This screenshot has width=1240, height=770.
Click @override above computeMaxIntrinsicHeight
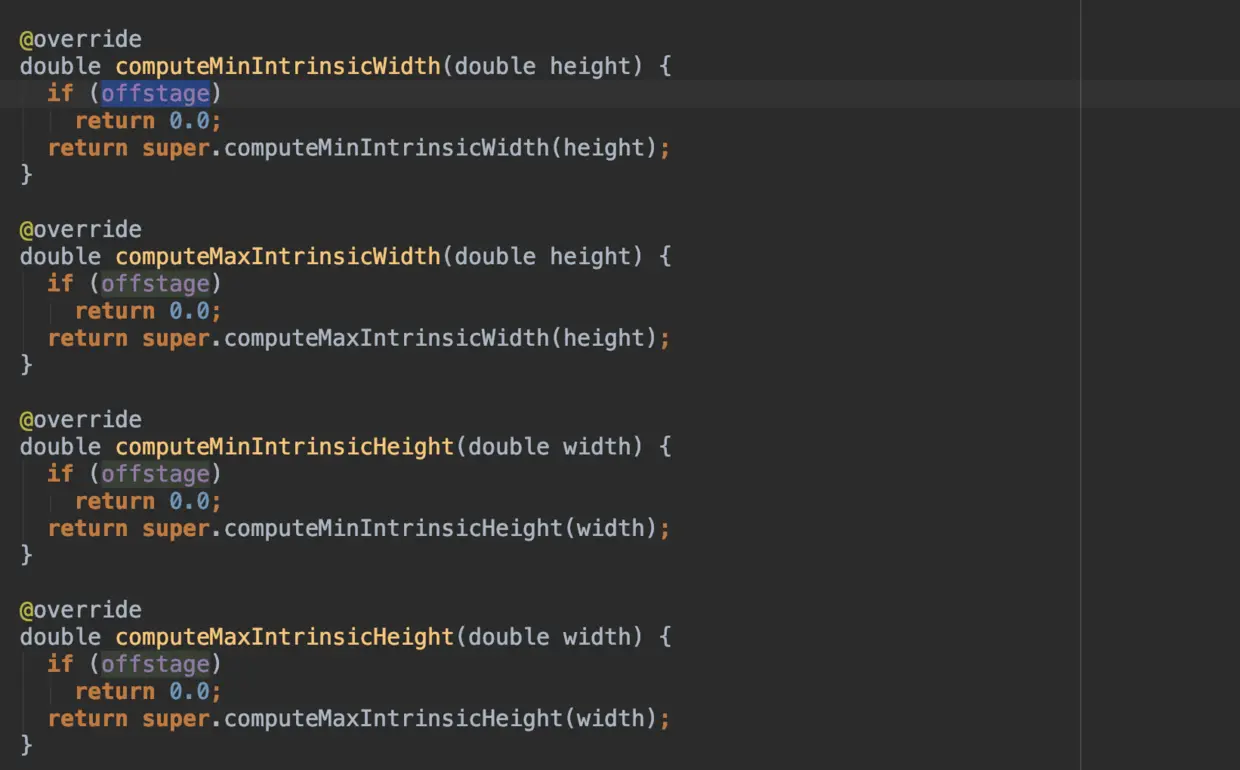tap(81, 610)
